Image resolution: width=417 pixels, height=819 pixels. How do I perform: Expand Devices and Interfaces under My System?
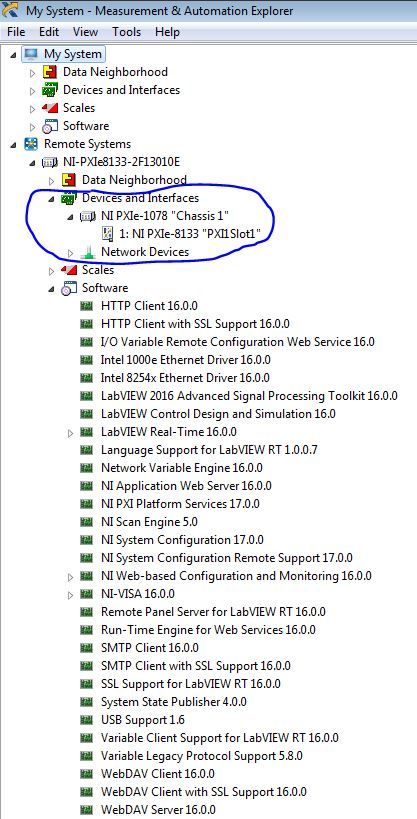click(x=32, y=91)
